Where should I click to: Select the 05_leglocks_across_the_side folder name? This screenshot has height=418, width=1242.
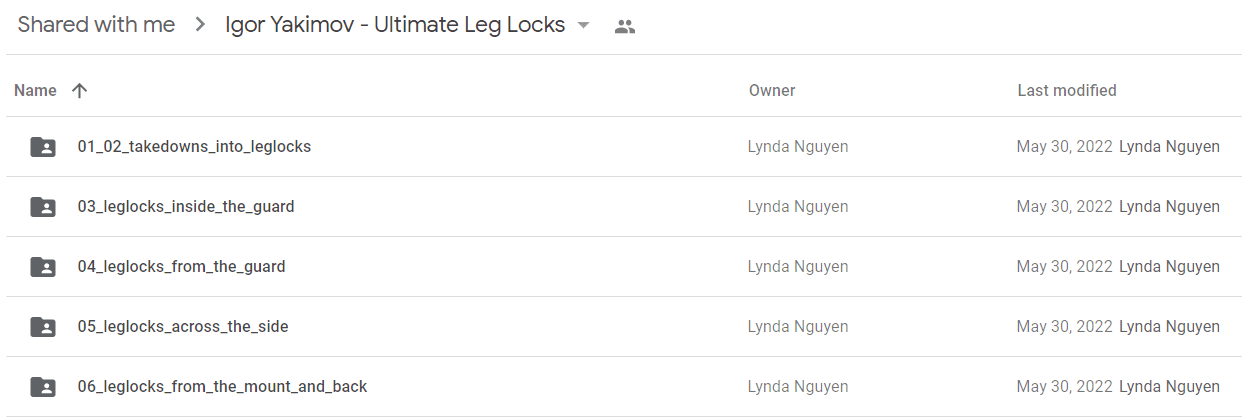pos(183,327)
